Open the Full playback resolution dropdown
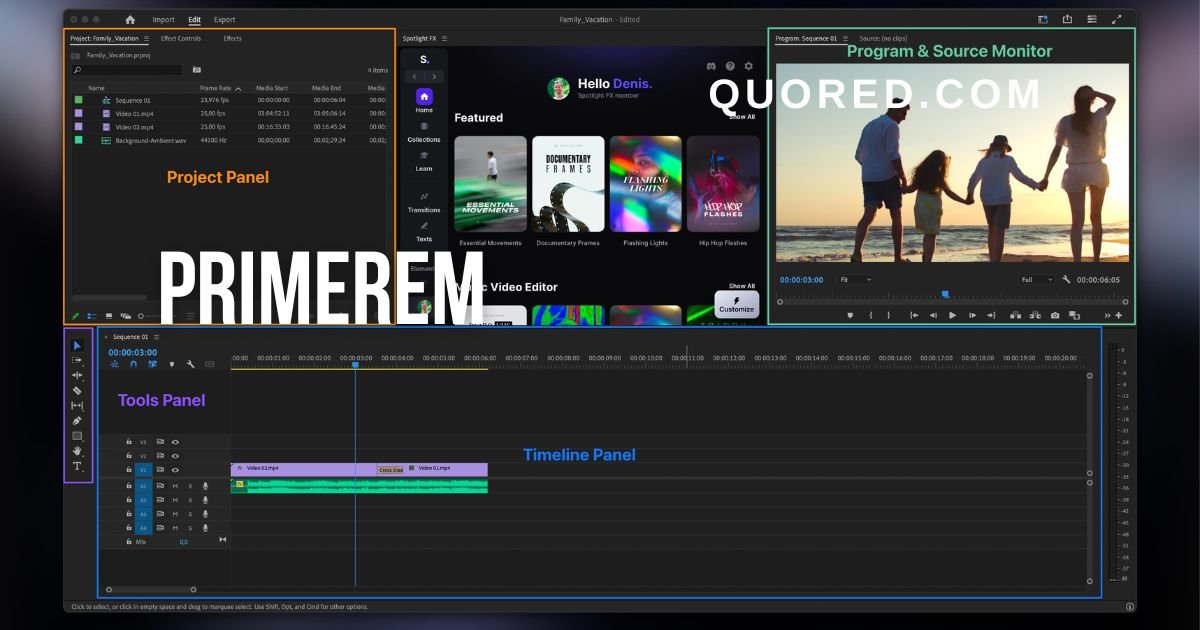 pyautogui.click(x=1036, y=280)
